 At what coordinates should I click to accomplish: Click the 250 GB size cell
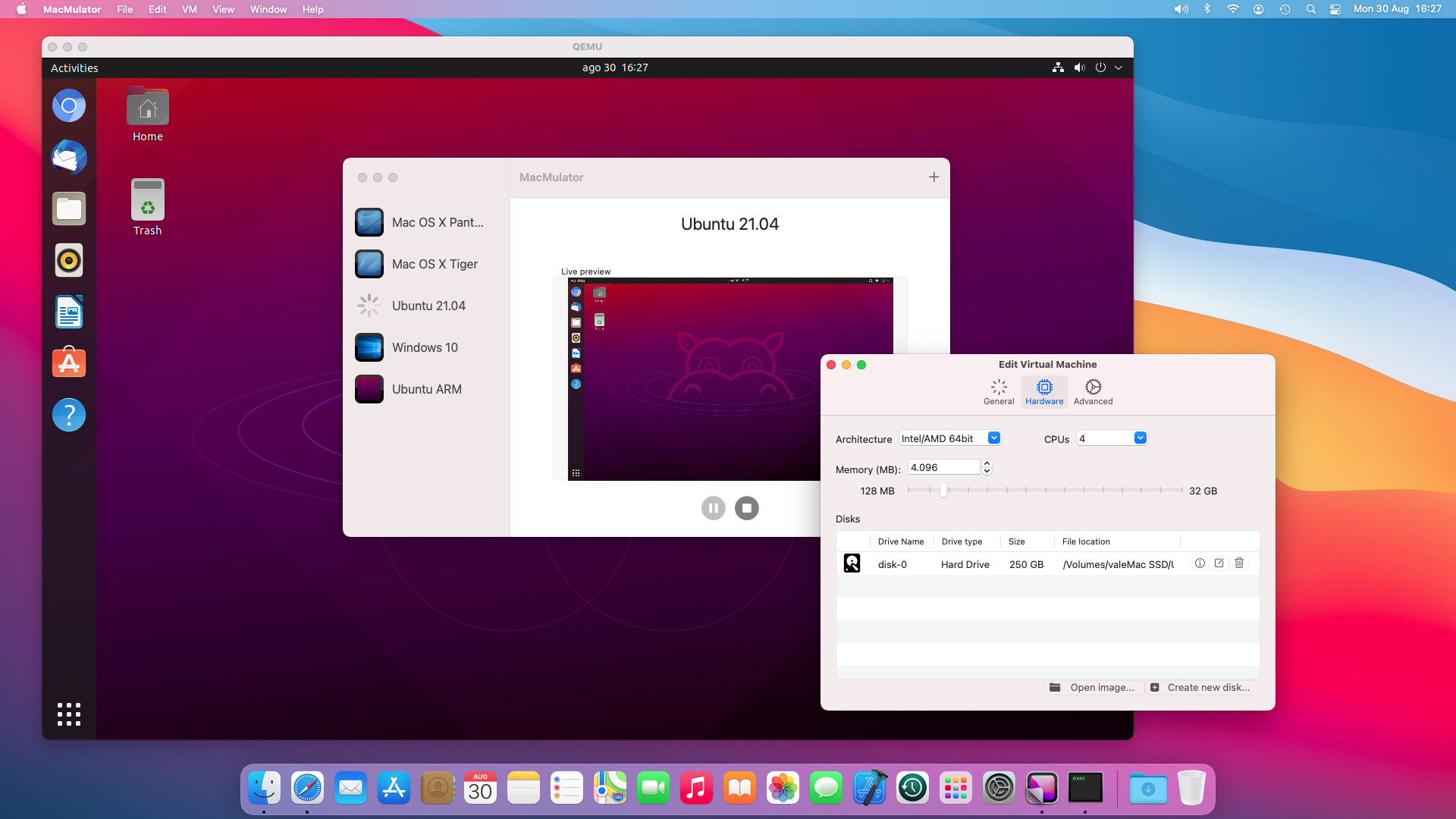coord(1026,564)
